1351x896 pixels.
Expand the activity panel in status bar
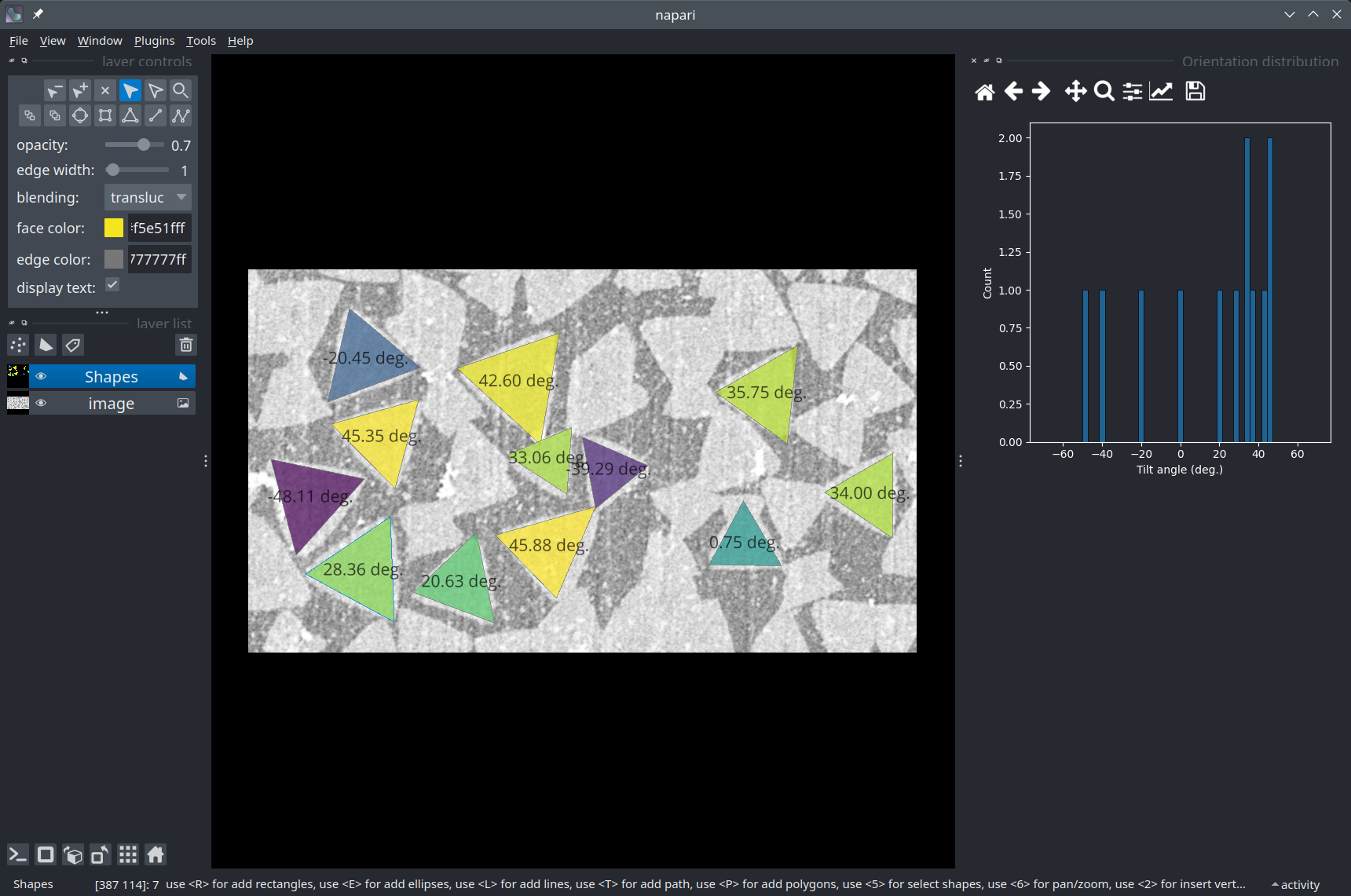coord(1295,884)
